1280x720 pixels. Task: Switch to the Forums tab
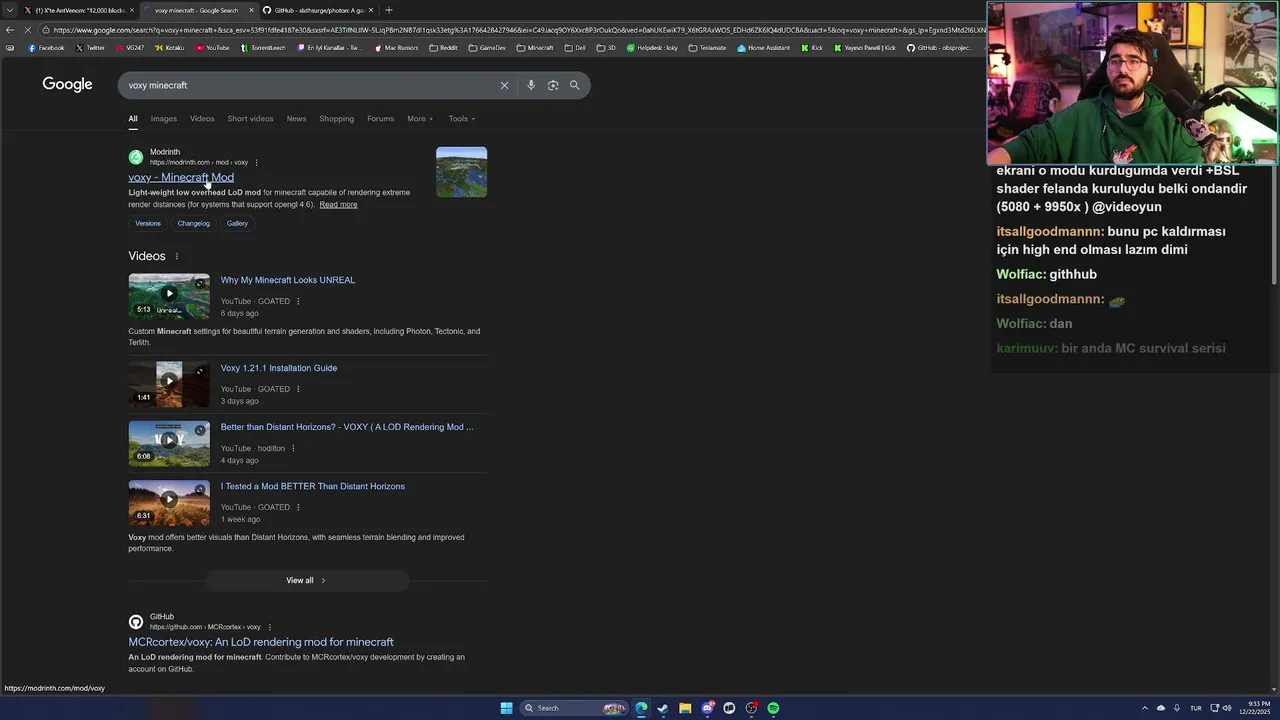380,119
